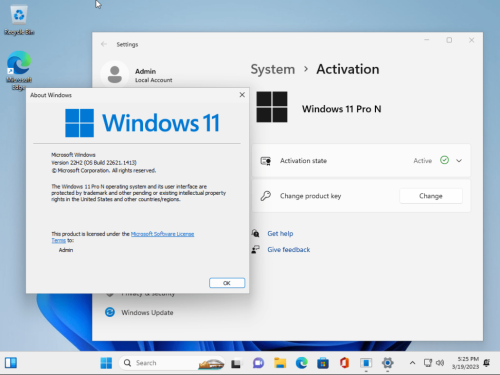Click the Get help icon
The height and width of the screenshot is (375, 500).
(255, 233)
